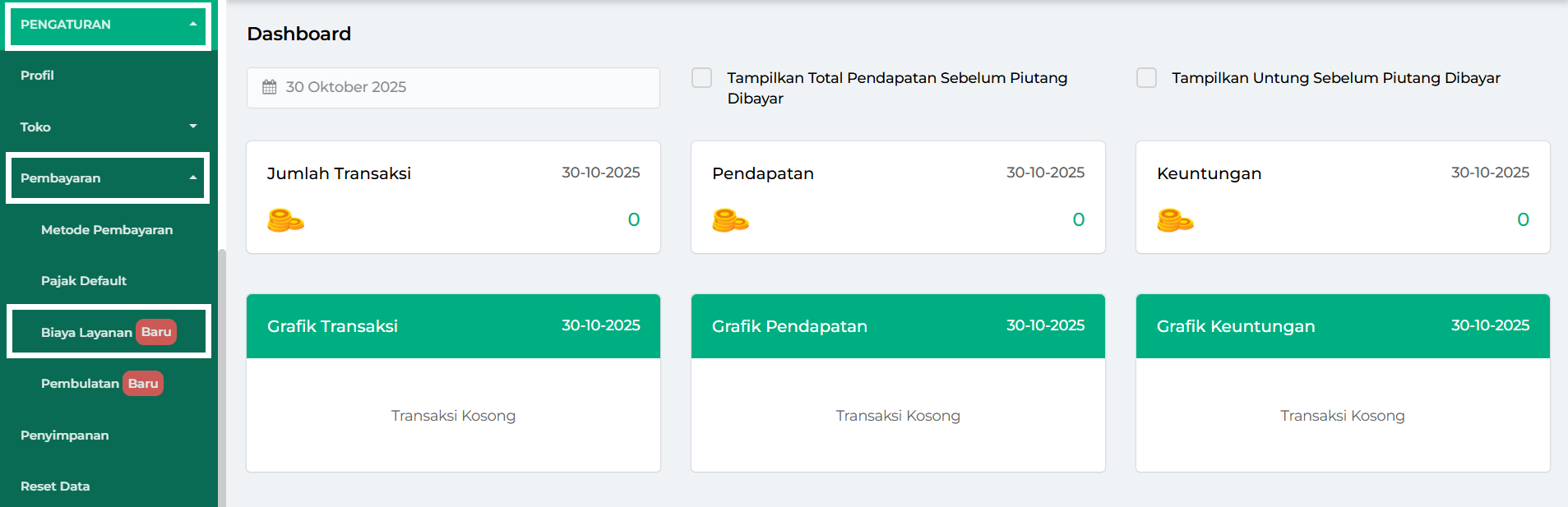The width and height of the screenshot is (1568, 507).
Task: Click the calendar icon in date field
Action: pos(269,87)
